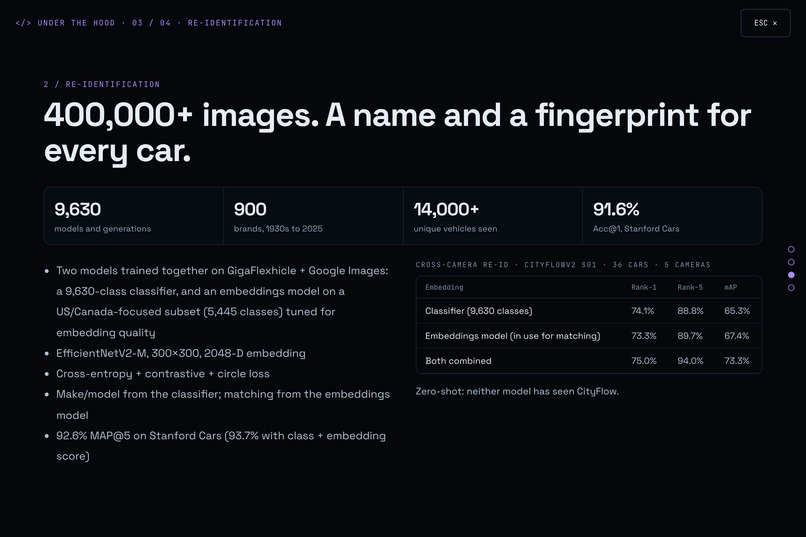806x537 pixels.
Task: Select the '91.6%' Acc@1 Stanford Cars stat
Action: [672, 216]
